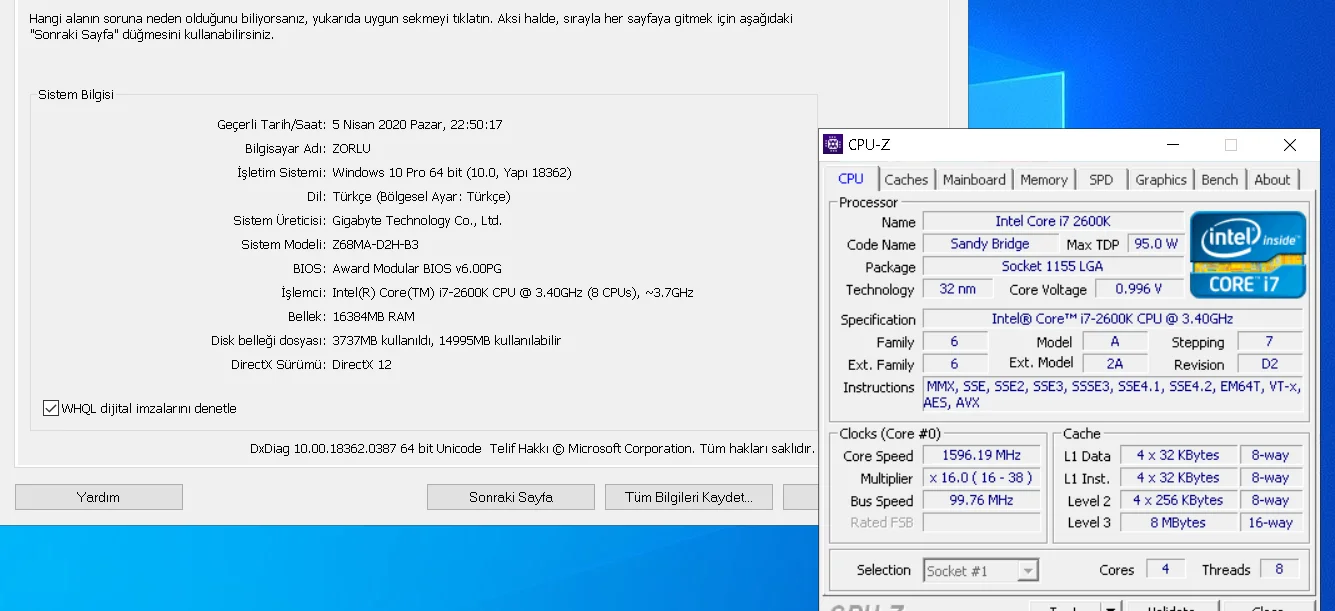Click the 95.0 W Max TDP value

pyautogui.click(x=1155, y=244)
